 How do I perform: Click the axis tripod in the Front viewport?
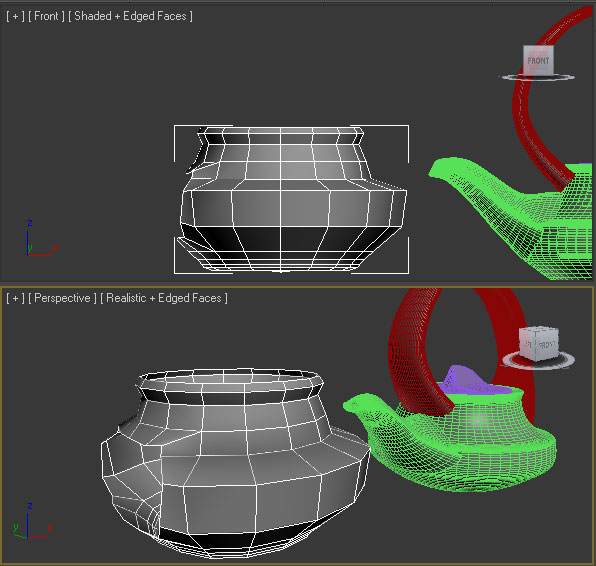coord(38,239)
